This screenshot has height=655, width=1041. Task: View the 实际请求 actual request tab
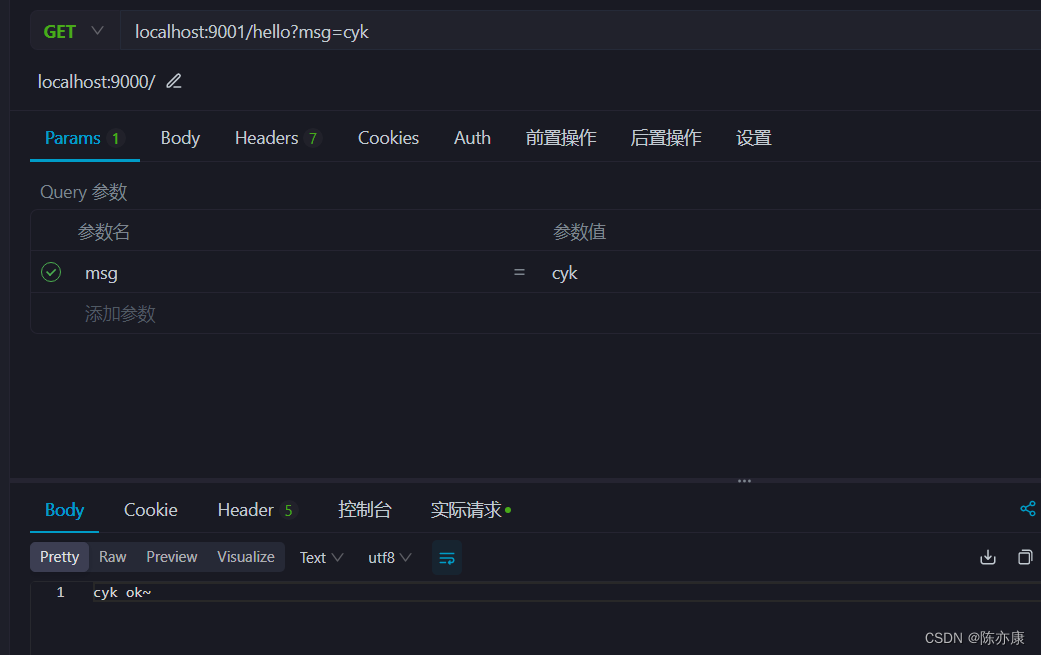(x=469, y=509)
